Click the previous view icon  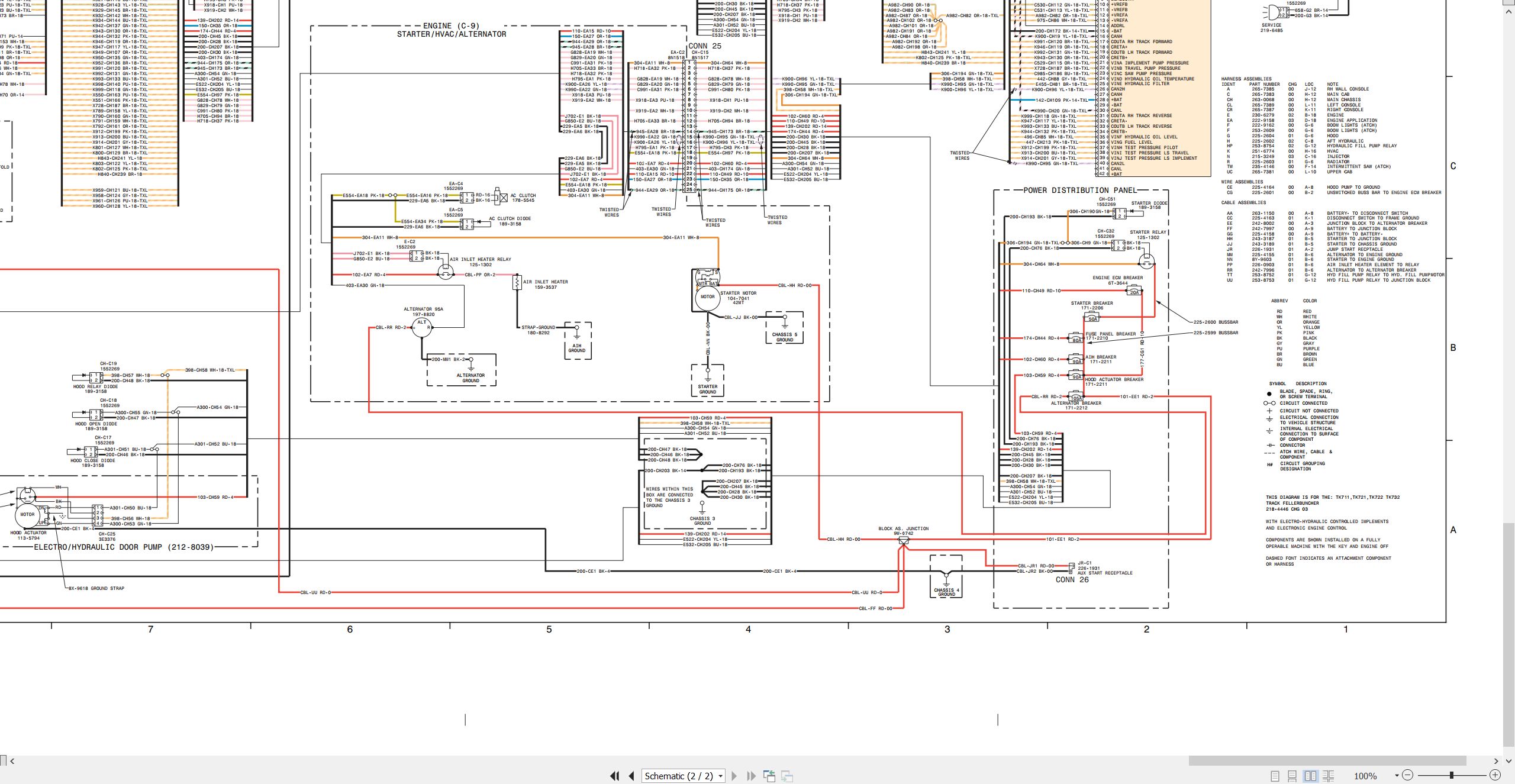point(769,776)
